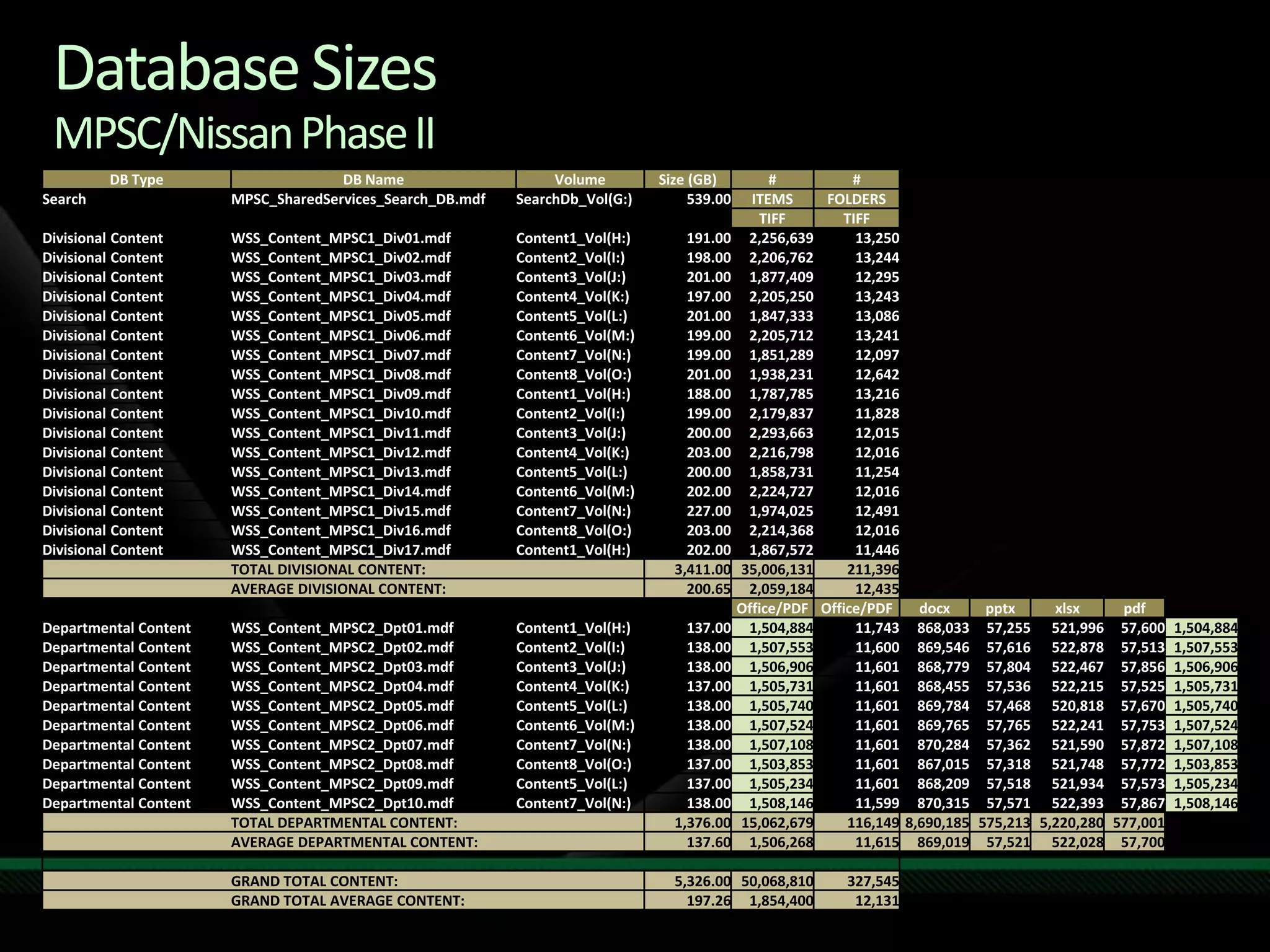Select the 'DB Name' column header
1270x952 pixels.
373,180
